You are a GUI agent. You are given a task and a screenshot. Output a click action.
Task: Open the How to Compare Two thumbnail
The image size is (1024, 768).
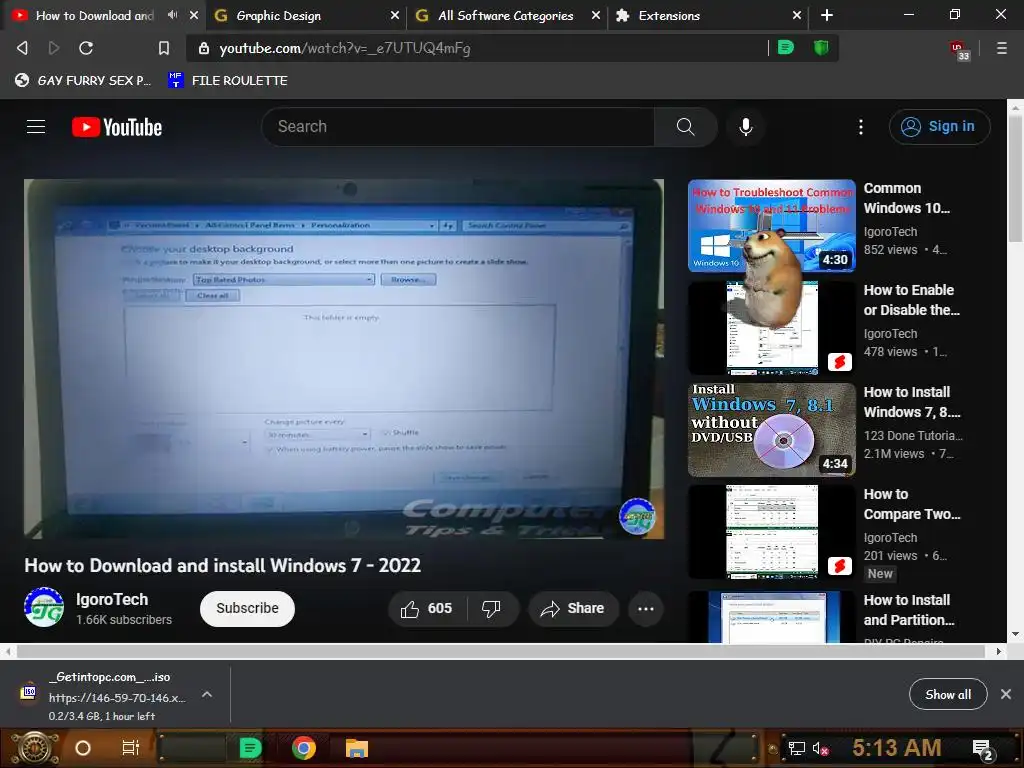(x=771, y=532)
